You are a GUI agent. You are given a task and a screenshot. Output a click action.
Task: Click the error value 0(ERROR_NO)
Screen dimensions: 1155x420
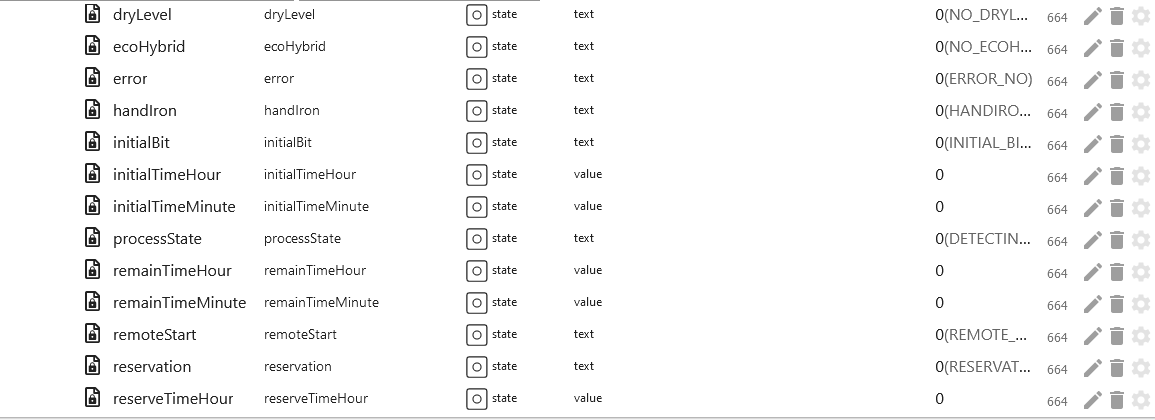[983, 79]
